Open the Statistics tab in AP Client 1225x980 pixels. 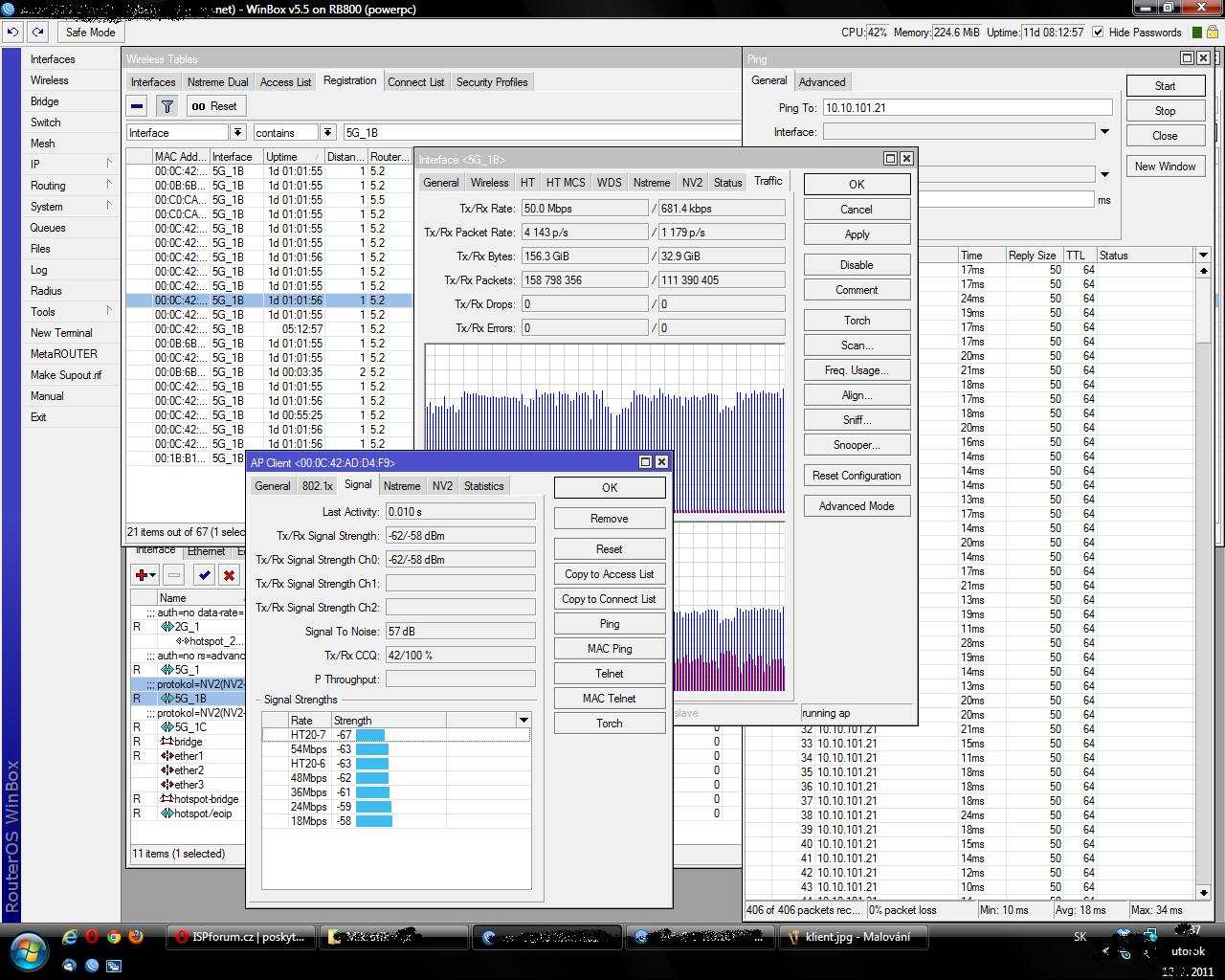483,486
